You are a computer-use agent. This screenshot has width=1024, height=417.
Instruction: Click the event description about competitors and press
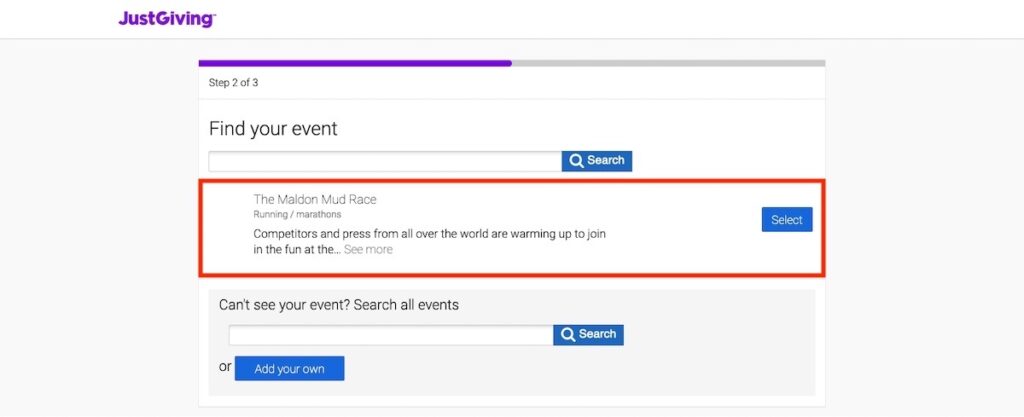tap(430, 234)
